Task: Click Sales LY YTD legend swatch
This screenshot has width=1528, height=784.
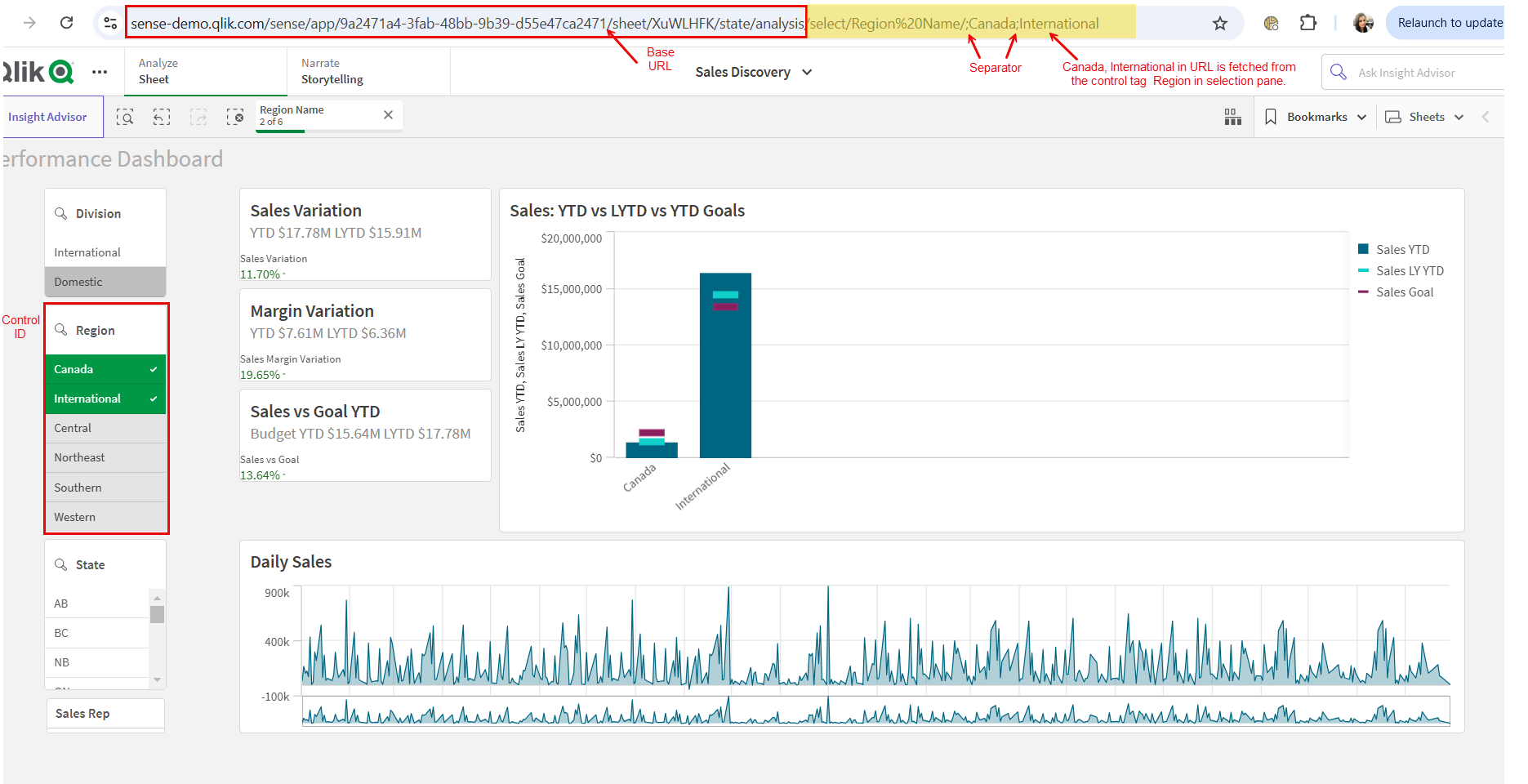Action: 1363,270
